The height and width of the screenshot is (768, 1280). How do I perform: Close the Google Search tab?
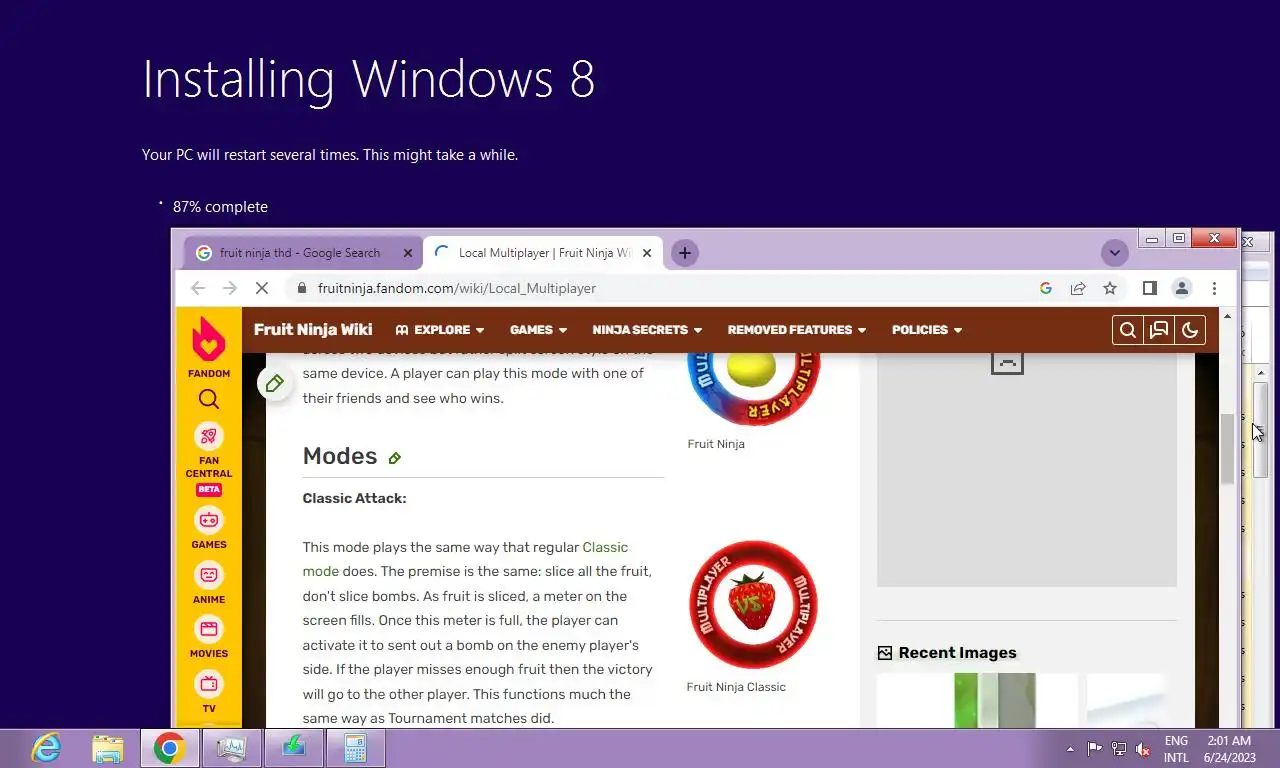point(407,253)
